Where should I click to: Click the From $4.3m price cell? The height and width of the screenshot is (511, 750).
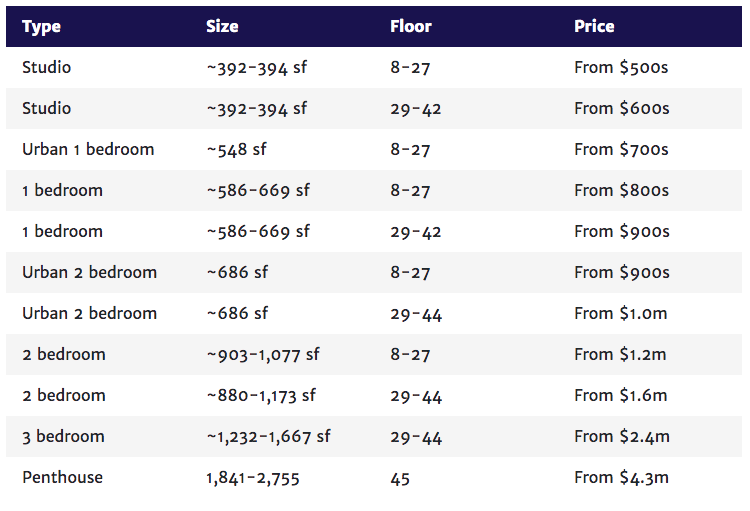coord(621,478)
